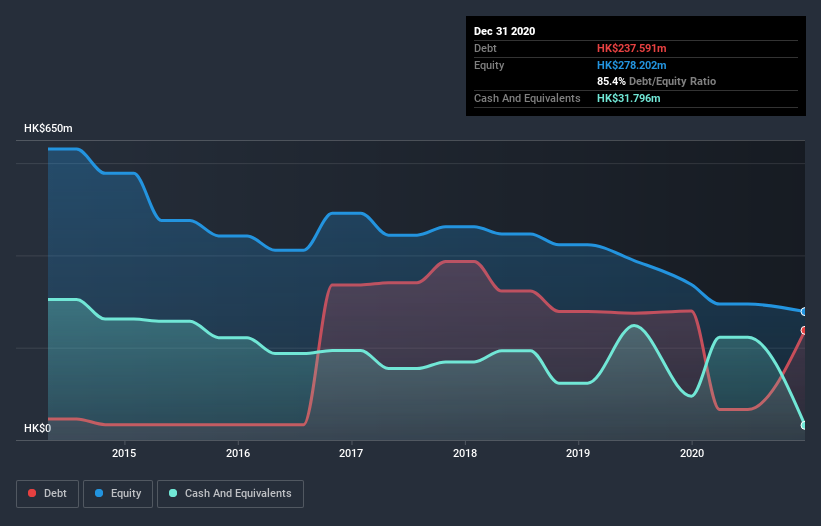The width and height of the screenshot is (821, 526).
Task: Select the 2017 axis label
Action: pyautogui.click(x=351, y=453)
